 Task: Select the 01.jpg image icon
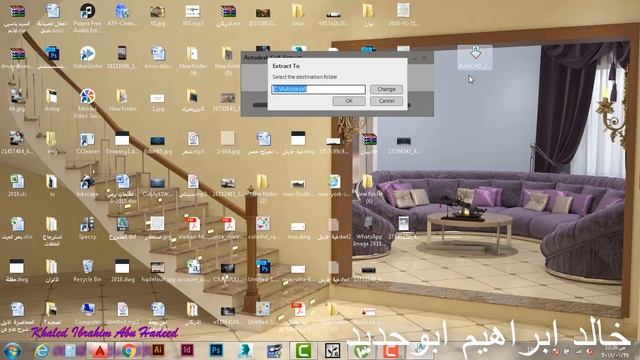tap(158, 15)
